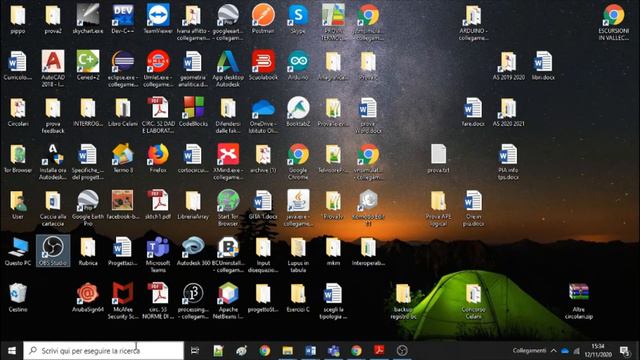Select the OBS Studio desktop icon
Viewport: 640px width, 360px height.
tap(53, 250)
